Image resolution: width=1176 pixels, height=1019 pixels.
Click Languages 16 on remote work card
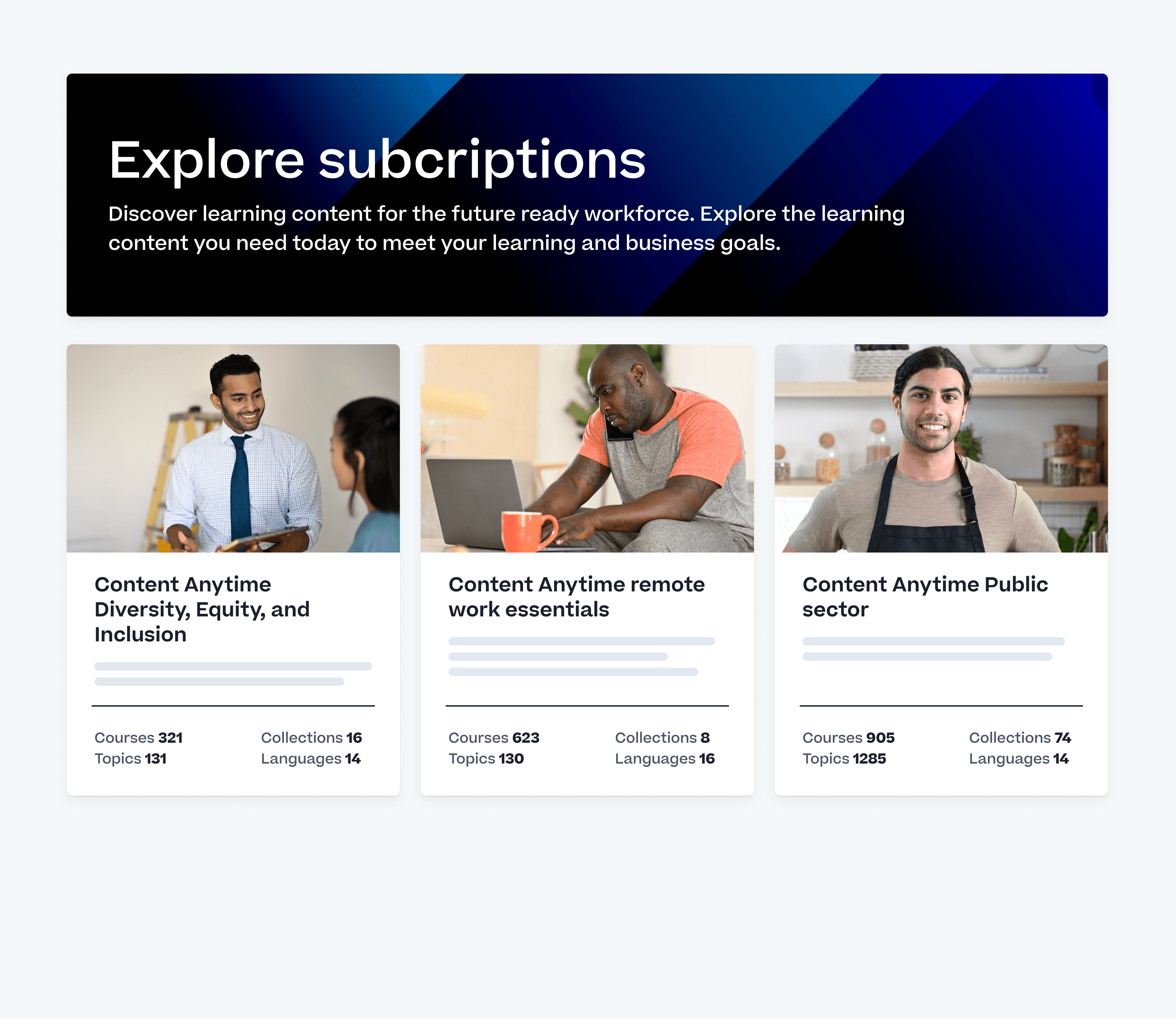665,759
